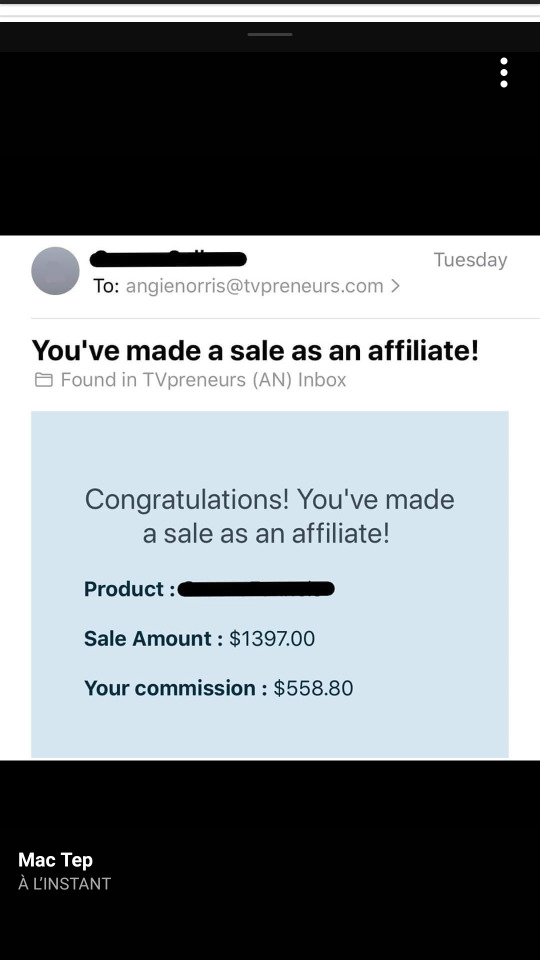Tap the gray sender avatar circle
Image resolution: width=540 pixels, height=960 pixels.
(55, 271)
